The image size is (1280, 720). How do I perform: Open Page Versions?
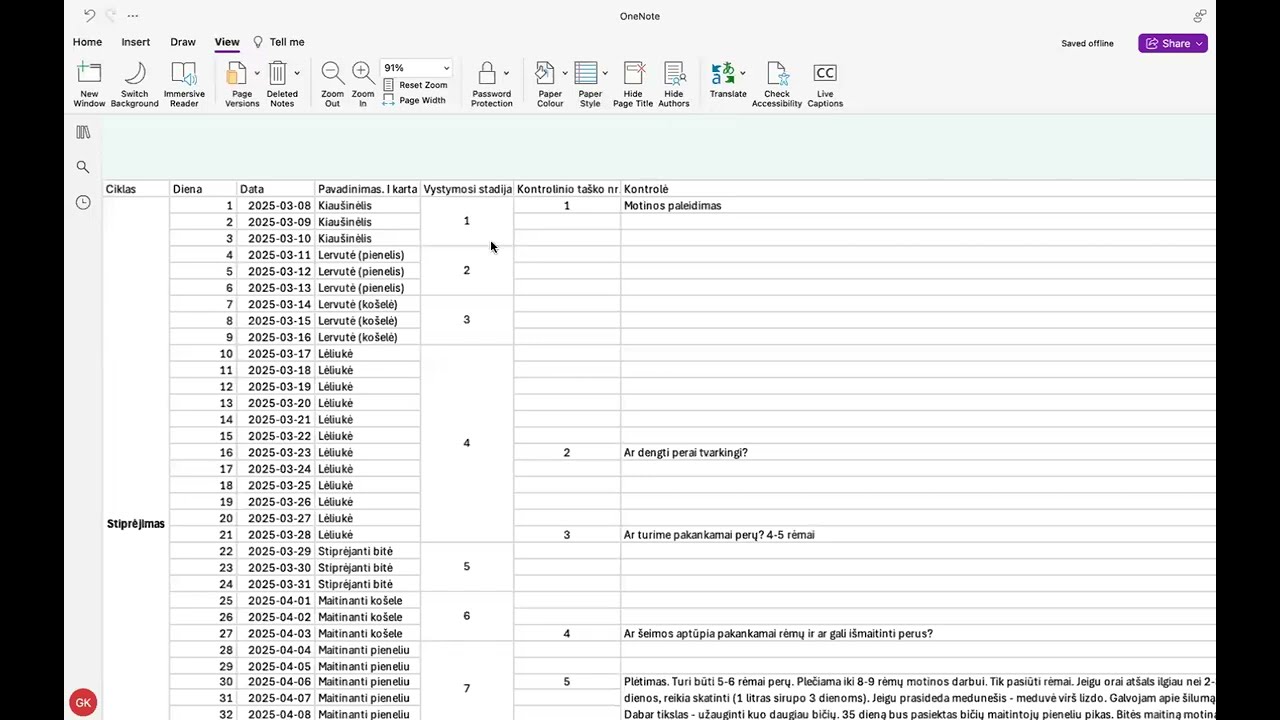237,84
